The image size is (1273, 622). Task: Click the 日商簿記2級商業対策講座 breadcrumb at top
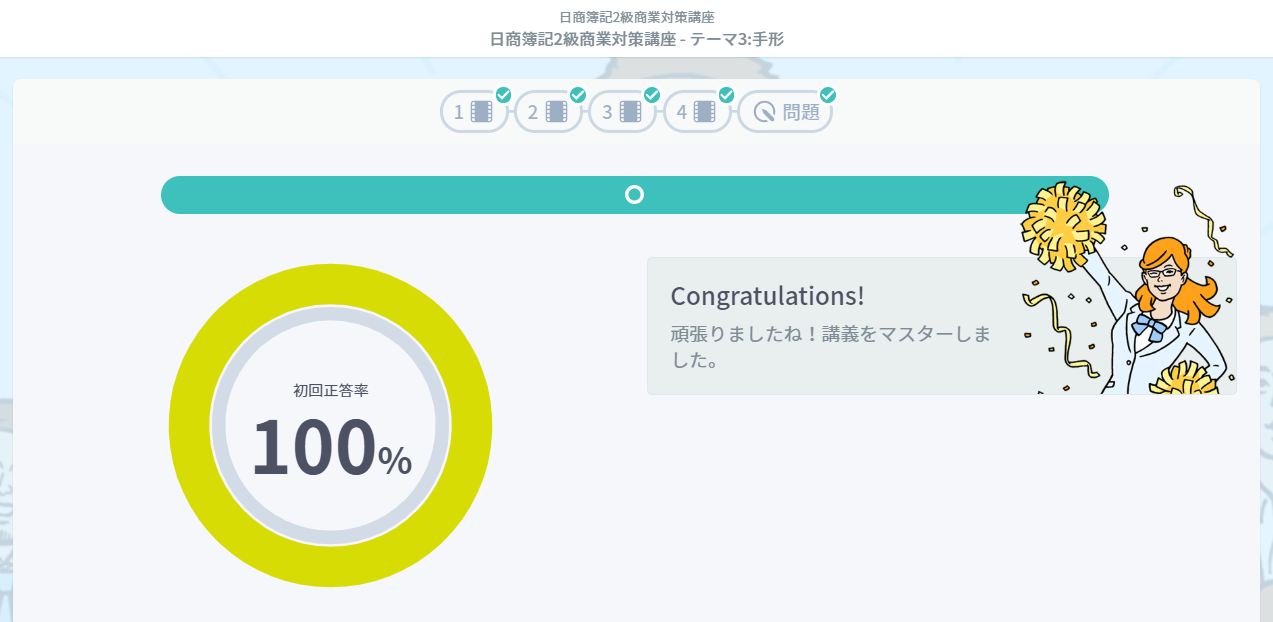pyautogui.click(x=636, y=17)
